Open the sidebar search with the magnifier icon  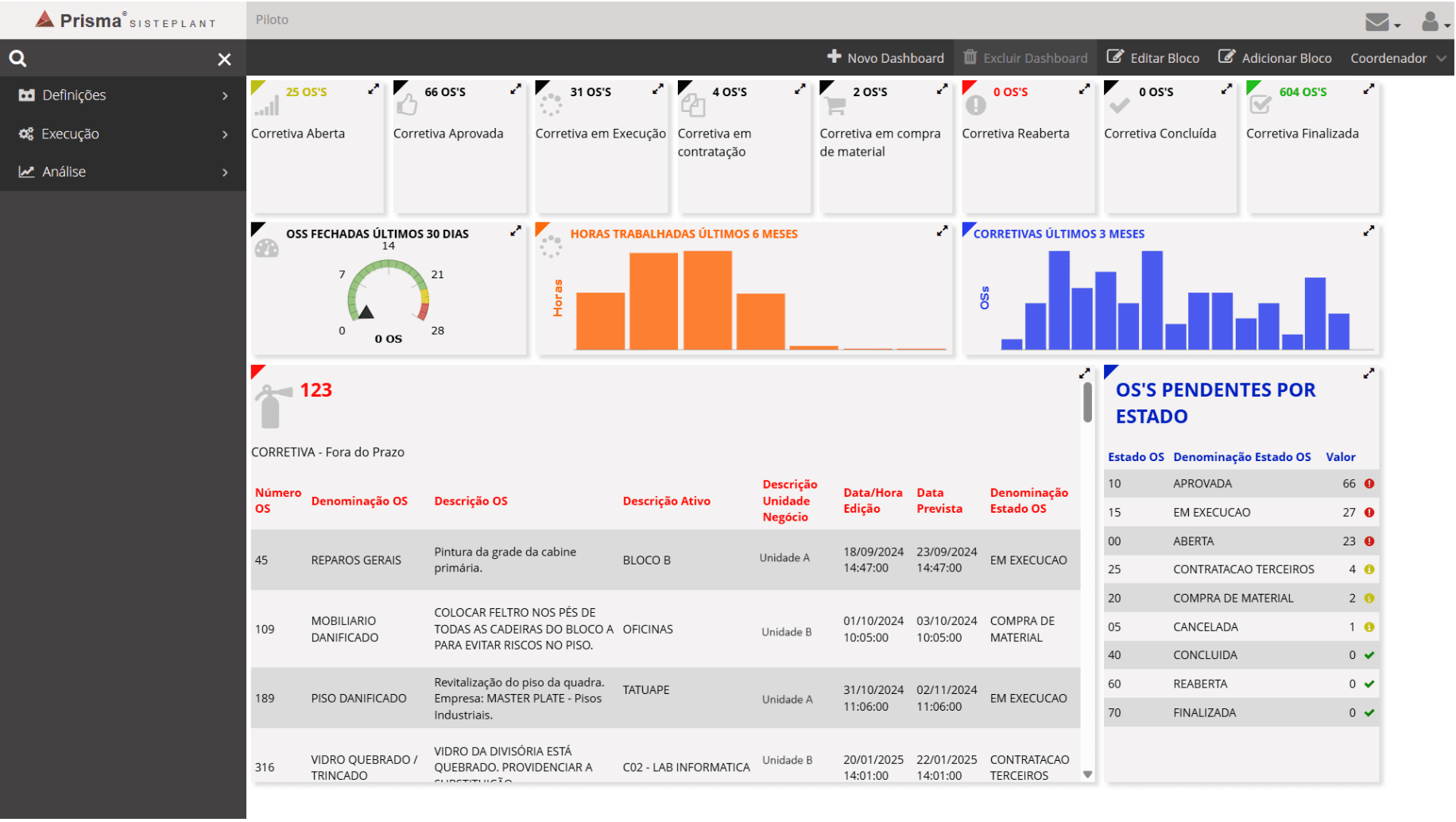[17, 58]
